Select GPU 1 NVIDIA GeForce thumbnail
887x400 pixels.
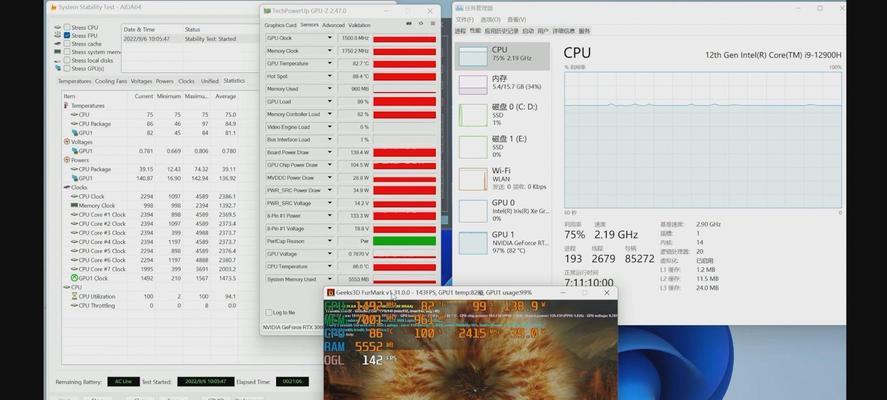(x=473, y=243)
